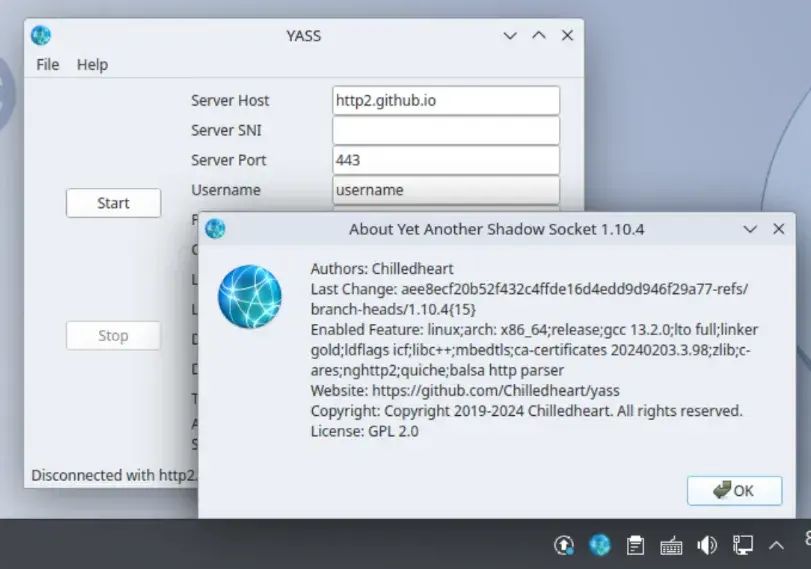Open the network connection tray icon
This screenshot has width=811, height=569.
[x=742, y=545]
